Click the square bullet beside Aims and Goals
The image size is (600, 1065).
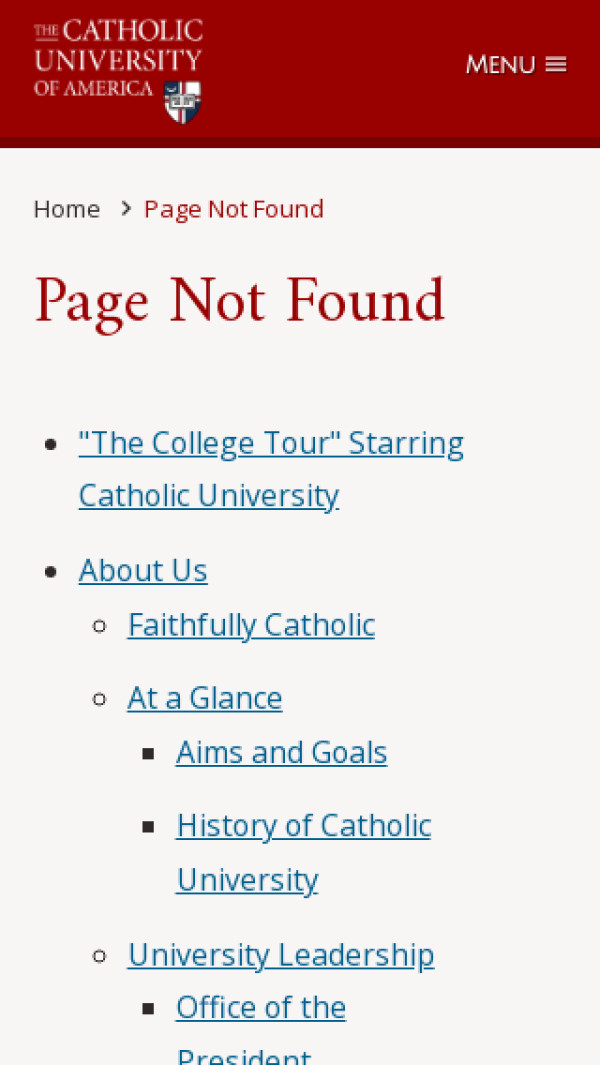coord(148,753)
